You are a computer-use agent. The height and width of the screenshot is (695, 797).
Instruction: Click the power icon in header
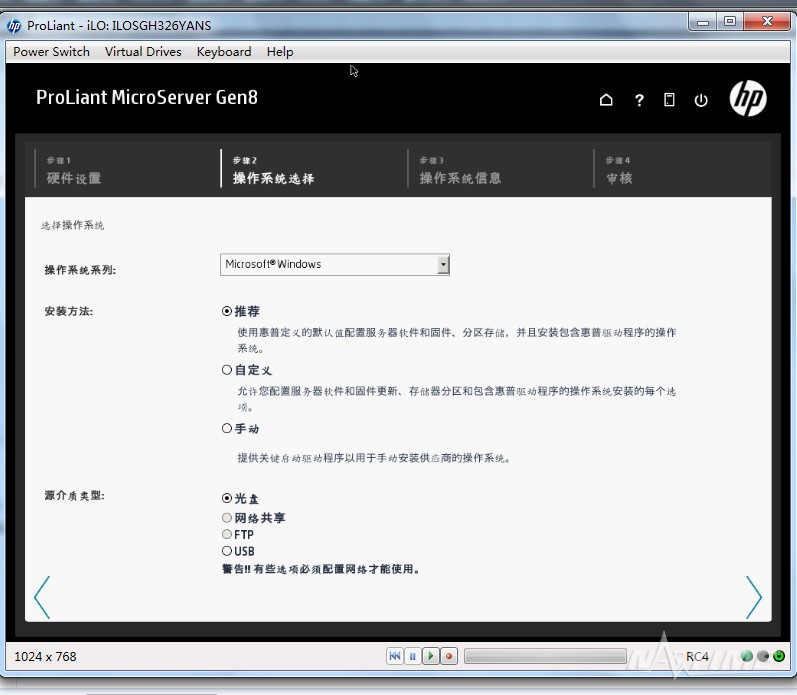[x=701, y=100]
